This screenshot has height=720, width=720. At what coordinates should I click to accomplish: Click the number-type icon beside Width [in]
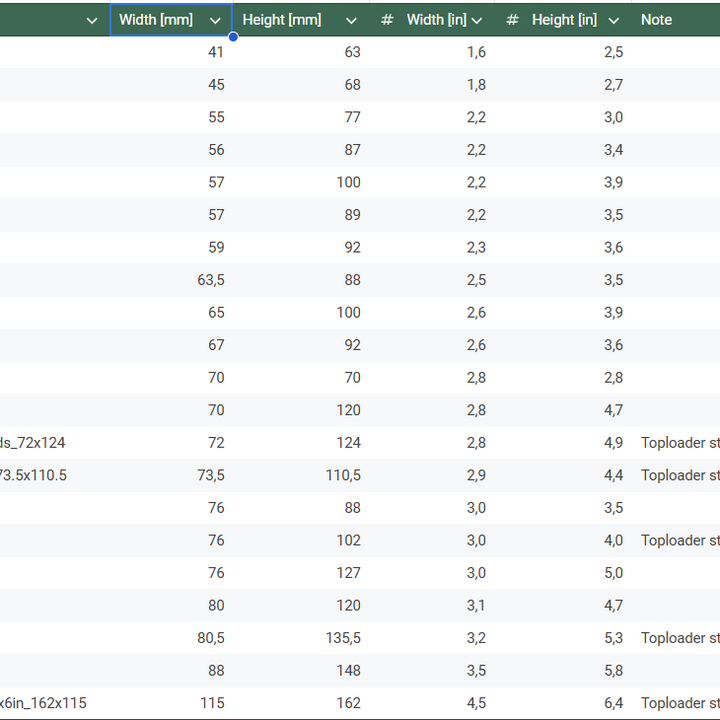click(387, 20)
